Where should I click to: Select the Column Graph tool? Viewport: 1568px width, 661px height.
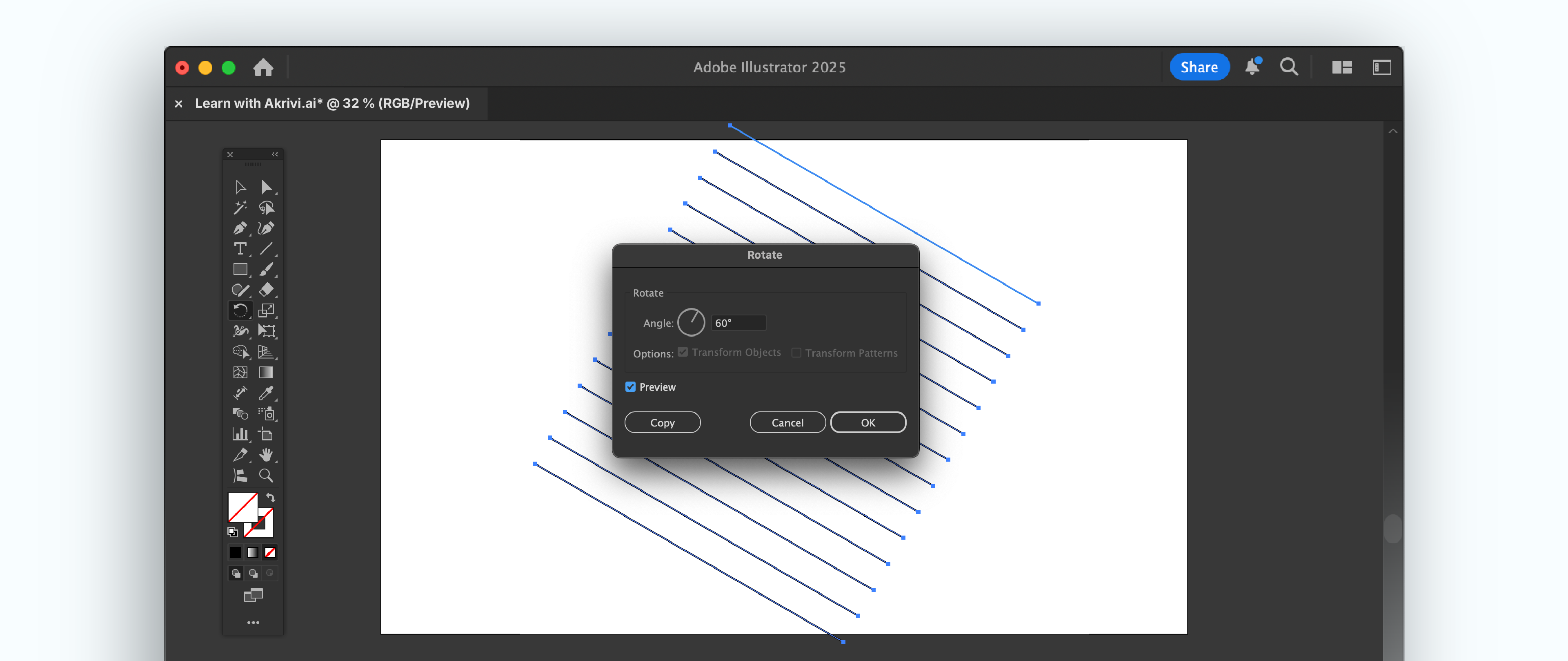point(240,434)
